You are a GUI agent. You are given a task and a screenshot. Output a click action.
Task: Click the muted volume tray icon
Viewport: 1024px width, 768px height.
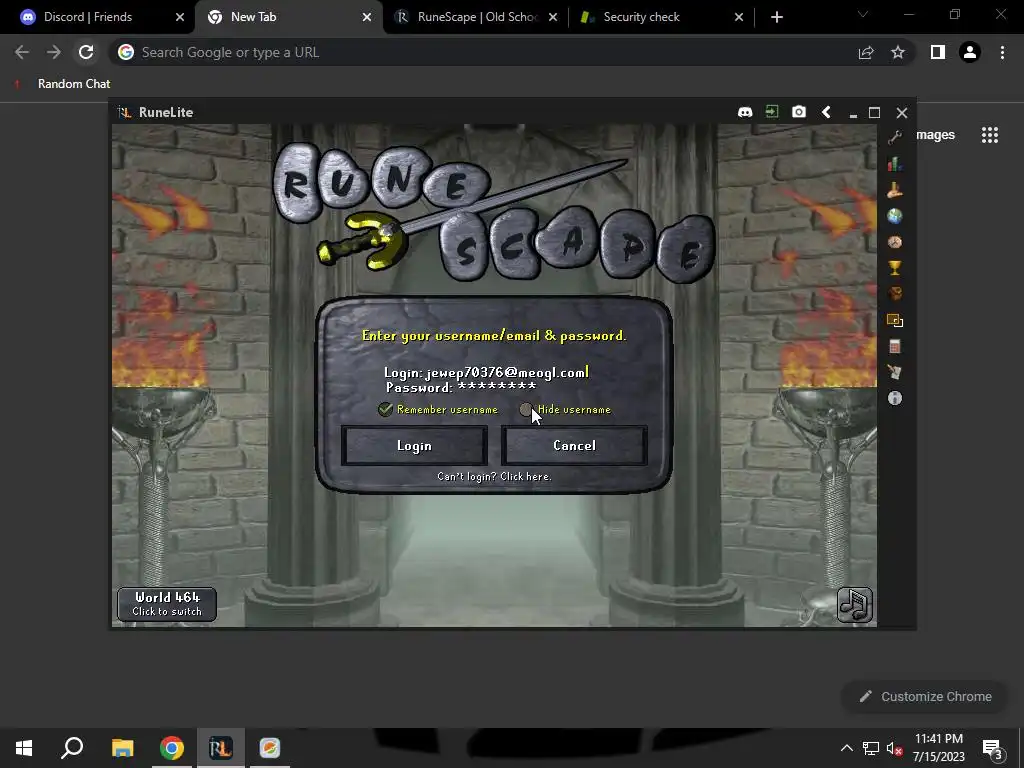pyautogui.click(x=895, y=748)
